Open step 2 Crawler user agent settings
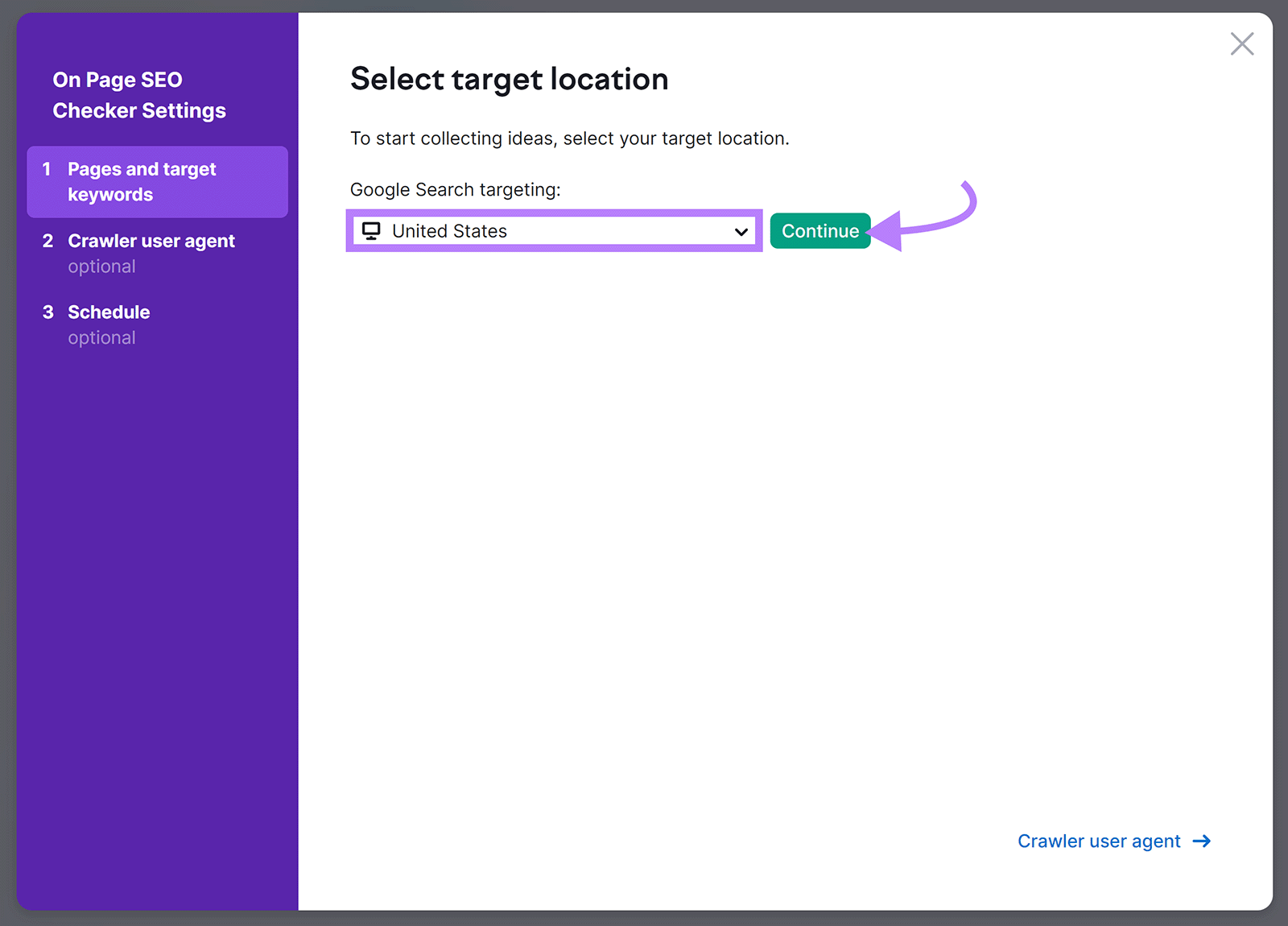 coord(151,240)
